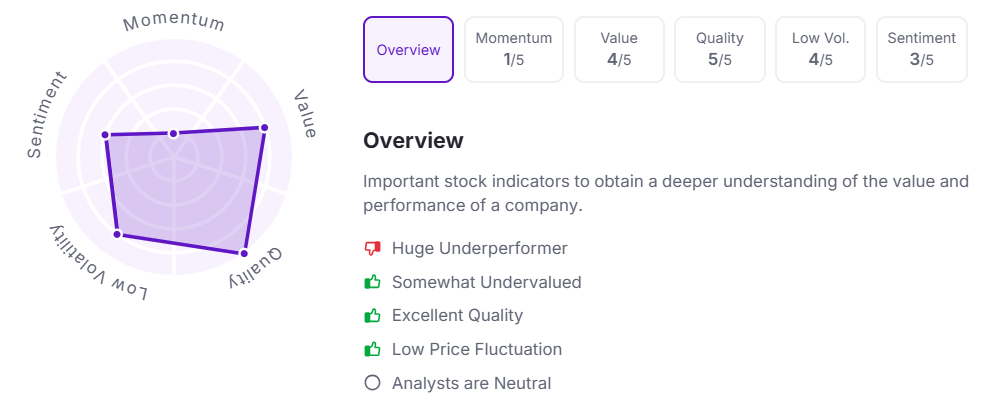
Task: Click the Sentiment axis label on chart
Action: coord(46,114)
